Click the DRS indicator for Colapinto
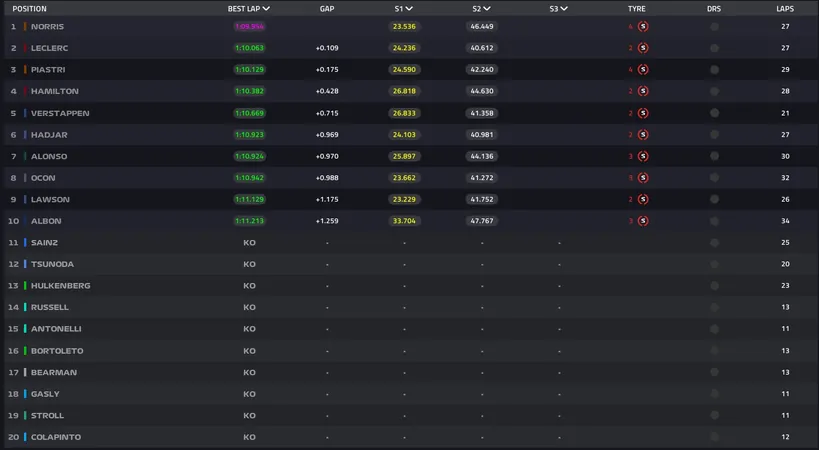This screenshot has height=450, width=819. point(714,437)
